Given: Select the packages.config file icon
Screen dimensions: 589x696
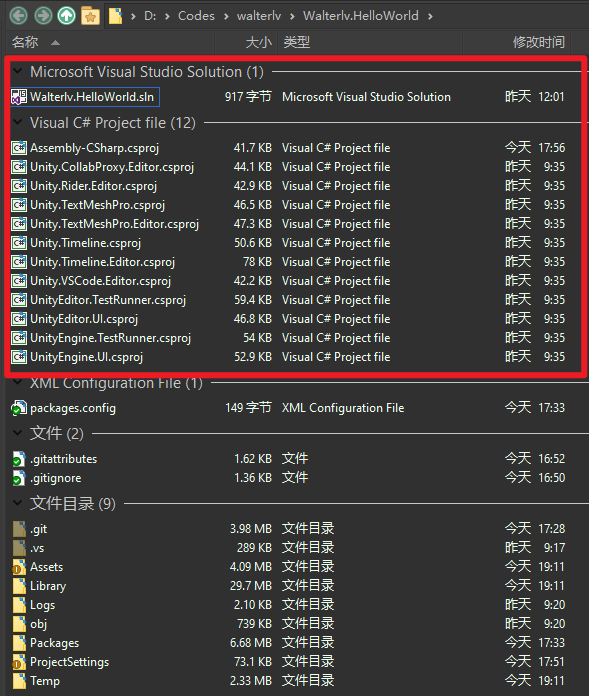Looking at the screenshot, I should (x=19, y=408).
